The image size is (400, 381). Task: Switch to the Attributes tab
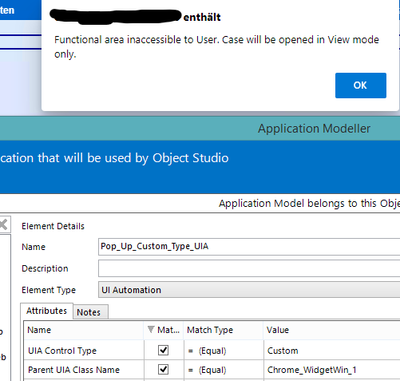tap(47, 311)
